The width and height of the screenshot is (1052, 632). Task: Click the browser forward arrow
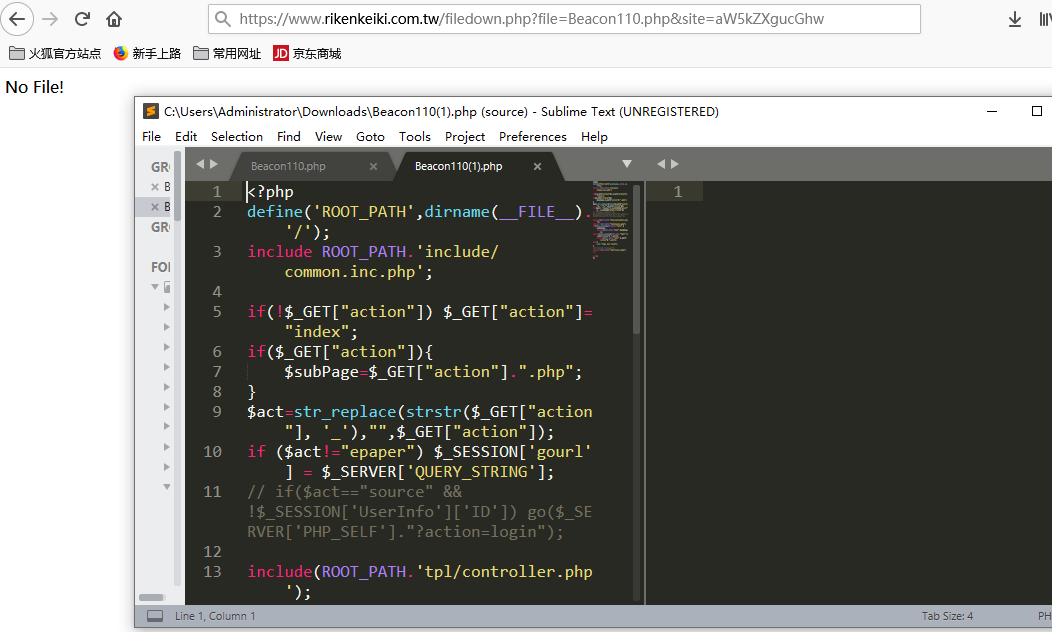(50, 19)
